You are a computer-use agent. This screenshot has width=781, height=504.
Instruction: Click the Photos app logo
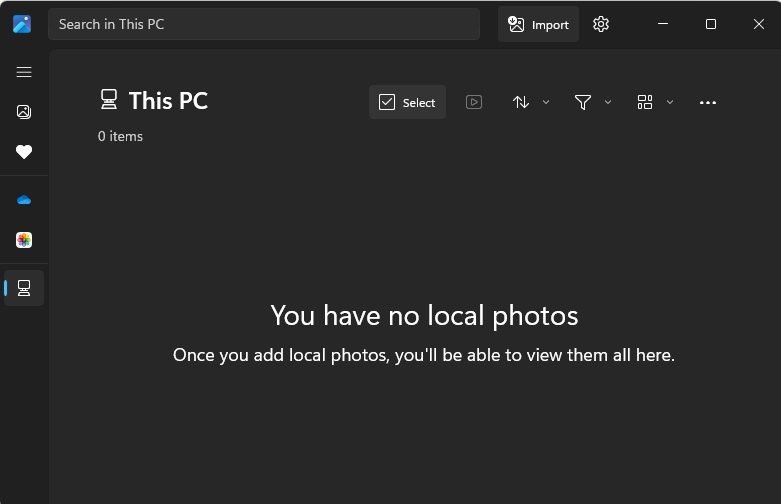(x=22, y=24)
